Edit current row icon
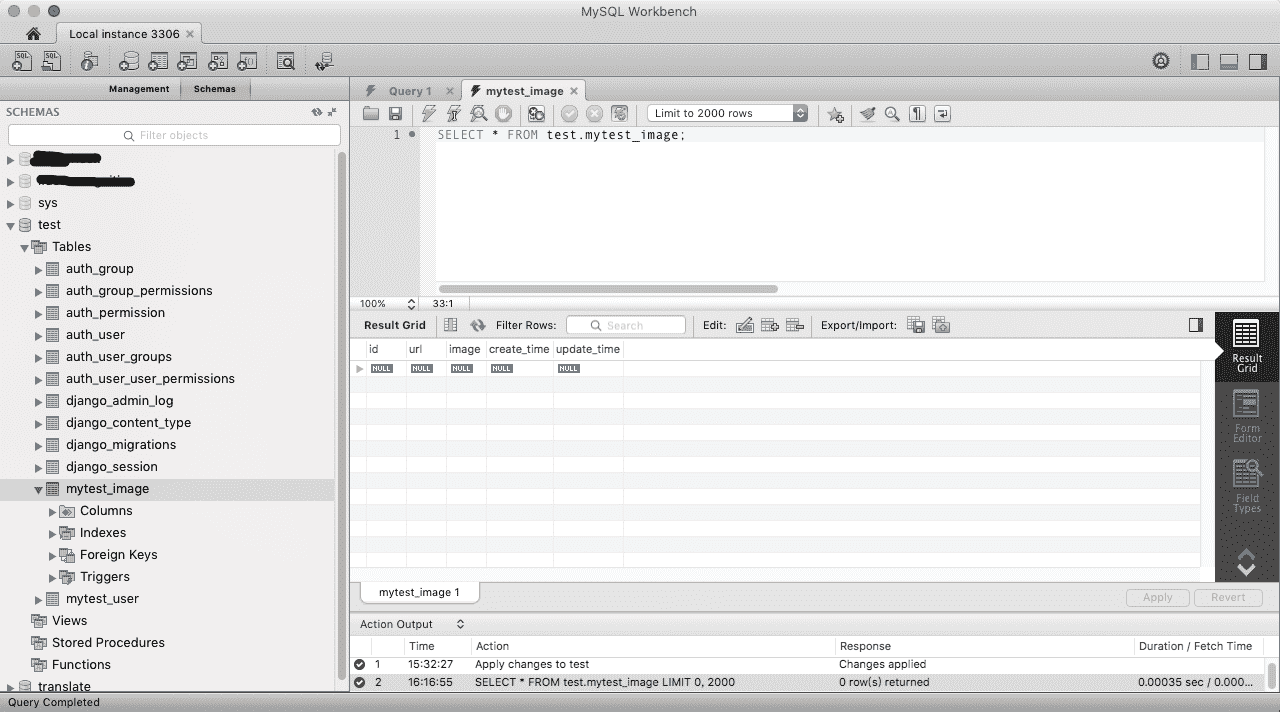 pyautogui.click(x=744, y=325)
